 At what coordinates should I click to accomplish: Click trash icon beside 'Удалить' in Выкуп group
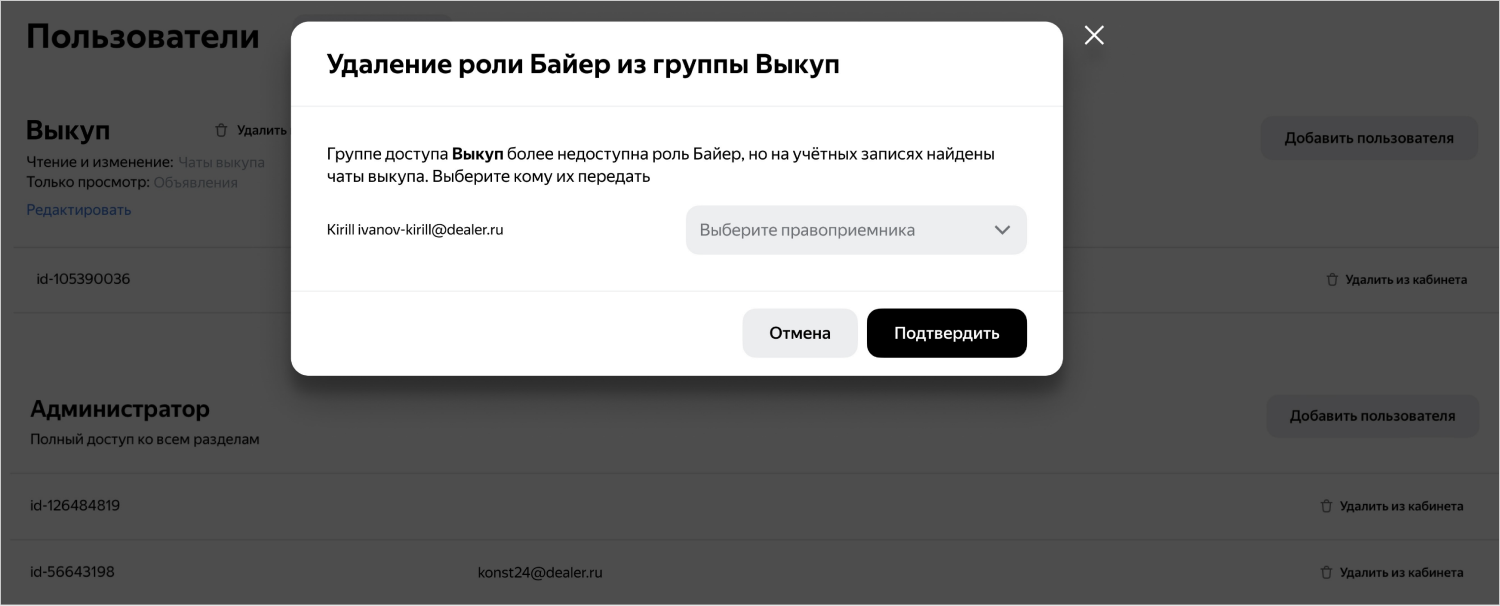(222, 130)
